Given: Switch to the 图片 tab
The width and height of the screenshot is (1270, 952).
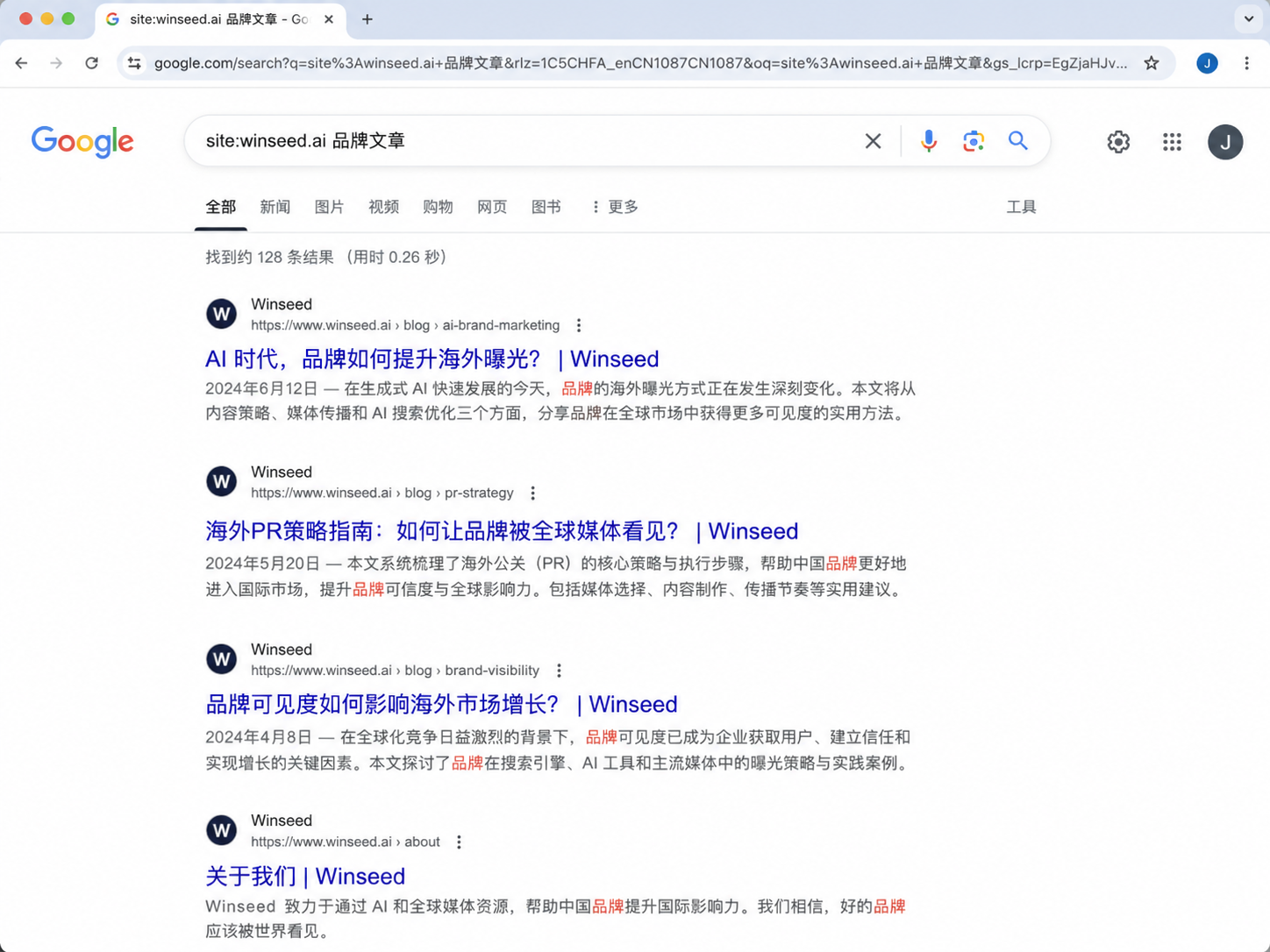Looking at the screenshot, I should (329, 207).
